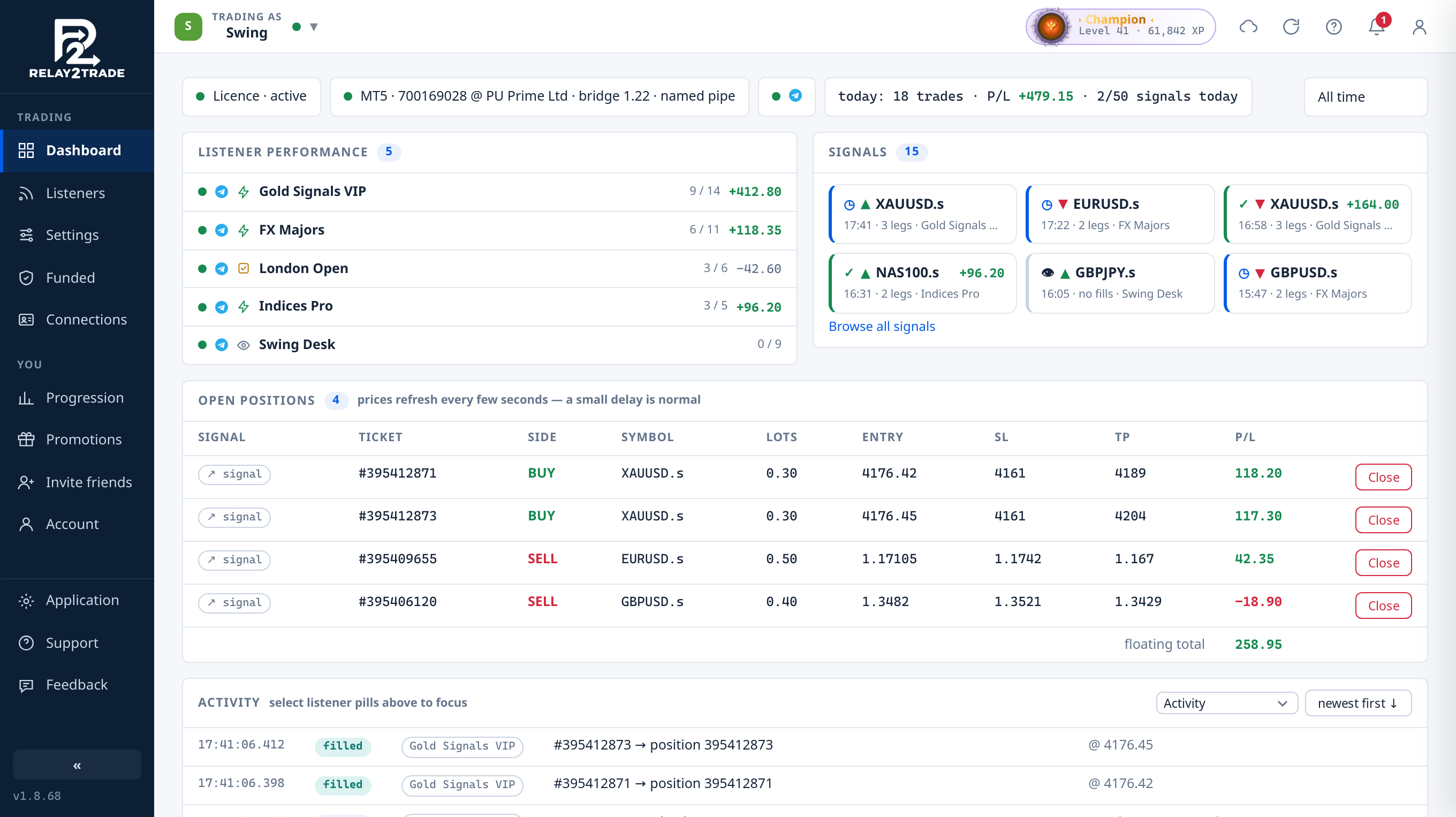Open Connections in the sidebar
Viewport: 1456px width, 817px height.
point(77,320)
